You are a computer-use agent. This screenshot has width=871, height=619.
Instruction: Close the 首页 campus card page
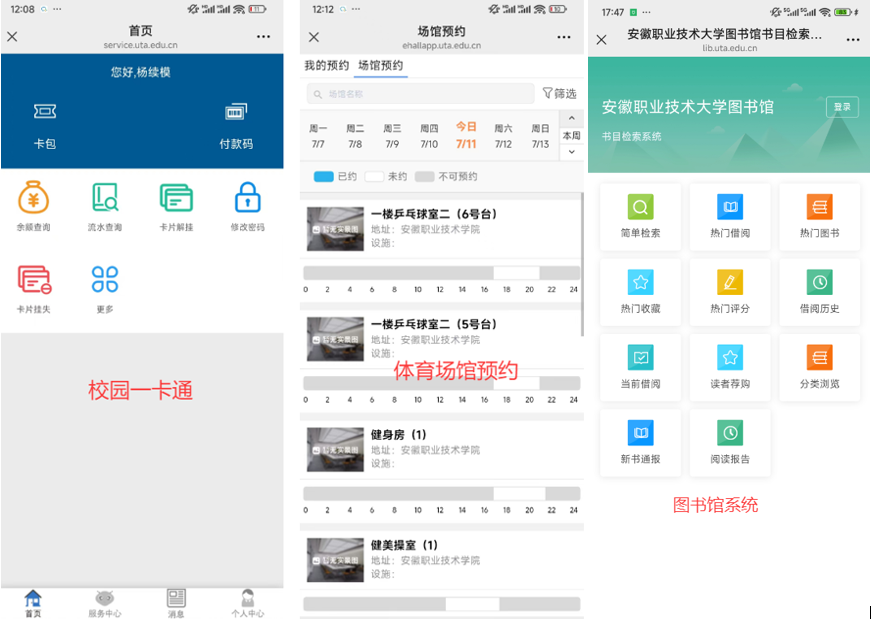point(12,37)
